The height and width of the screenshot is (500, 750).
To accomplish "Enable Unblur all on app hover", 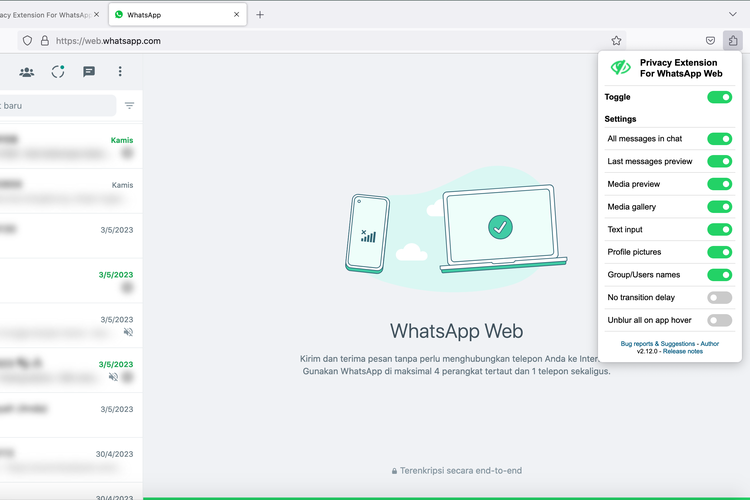I will click(x=719, y=320).
